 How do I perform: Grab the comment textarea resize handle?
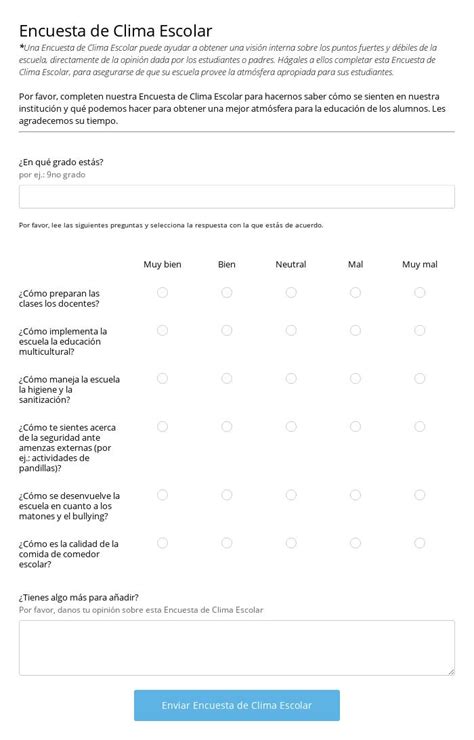(x=451, y=672)
